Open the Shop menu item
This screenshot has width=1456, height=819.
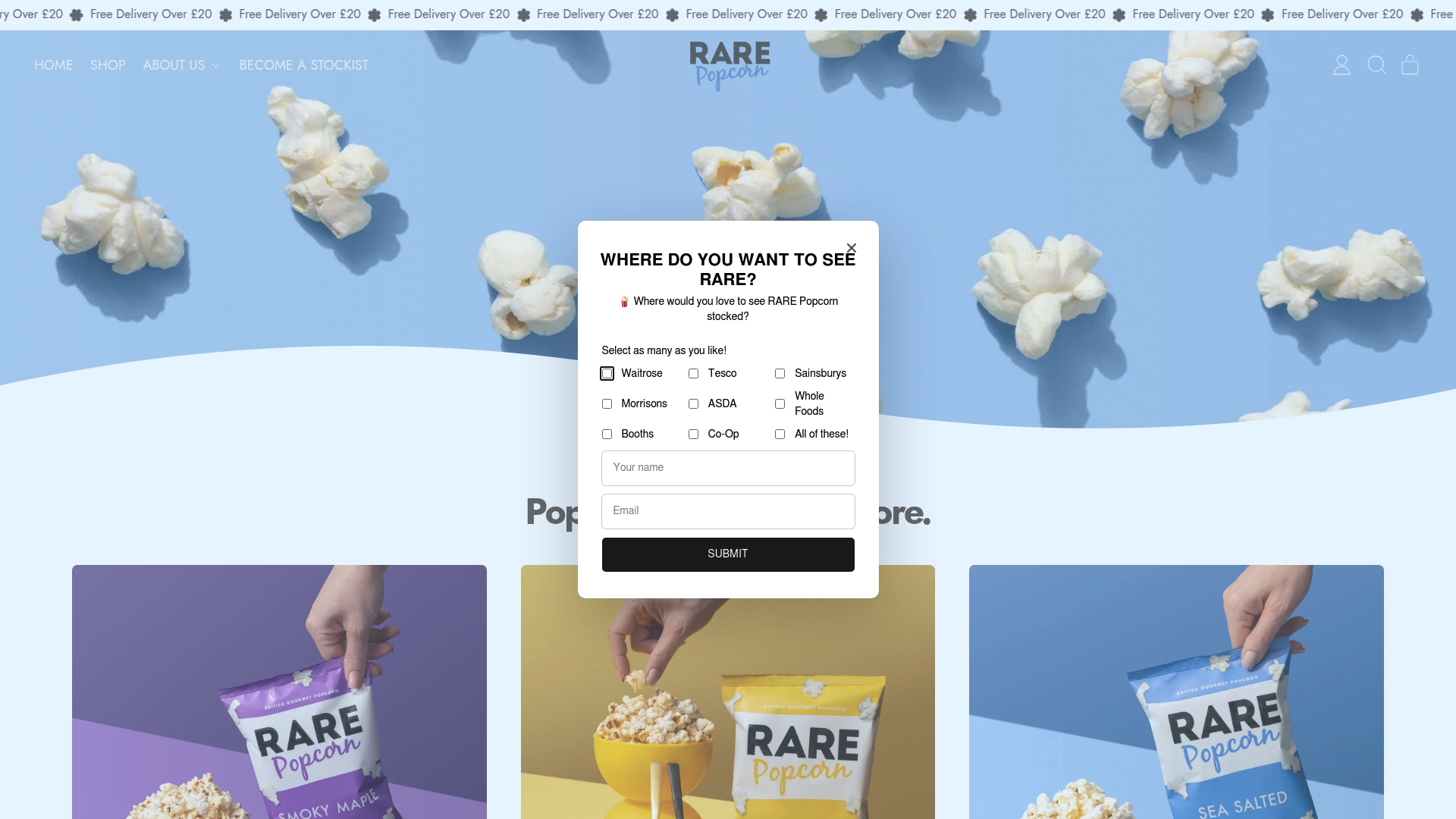click(108, 65)
